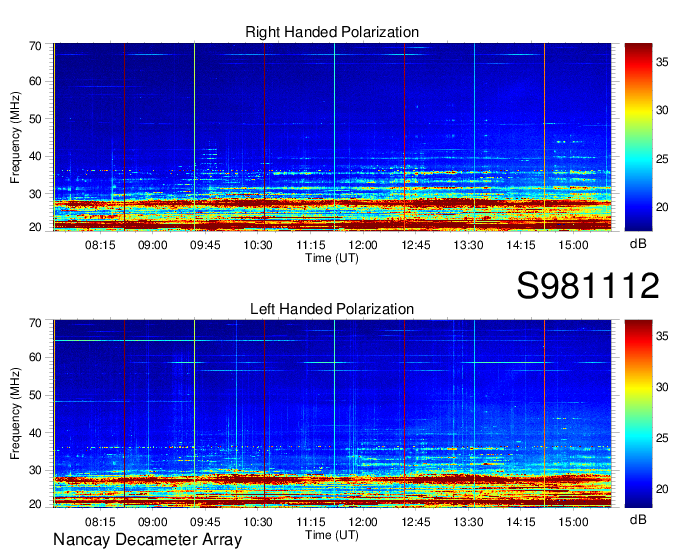Screen dimensions: 680x552
Task: Click the 09:00 time tick under top plot
Action: click(x=153, y=245)
